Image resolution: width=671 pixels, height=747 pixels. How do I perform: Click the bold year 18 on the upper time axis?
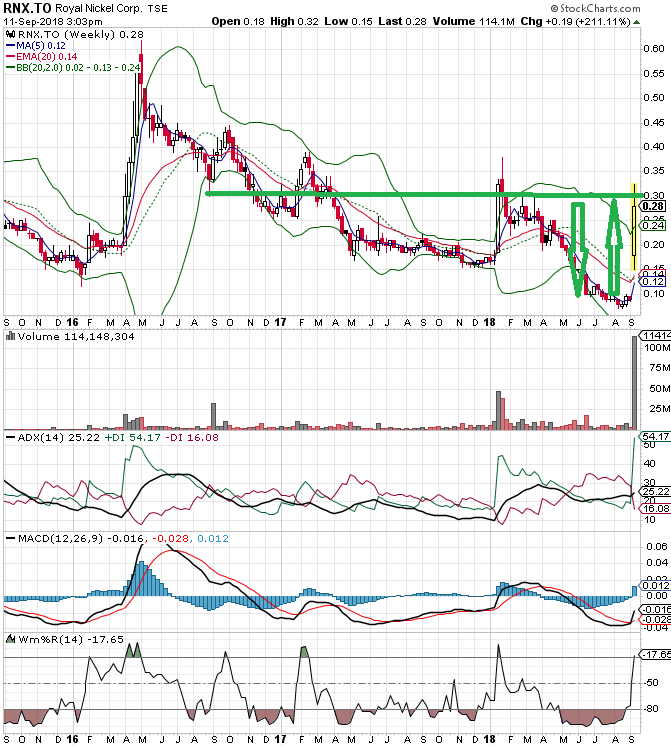tap(489, 322)
